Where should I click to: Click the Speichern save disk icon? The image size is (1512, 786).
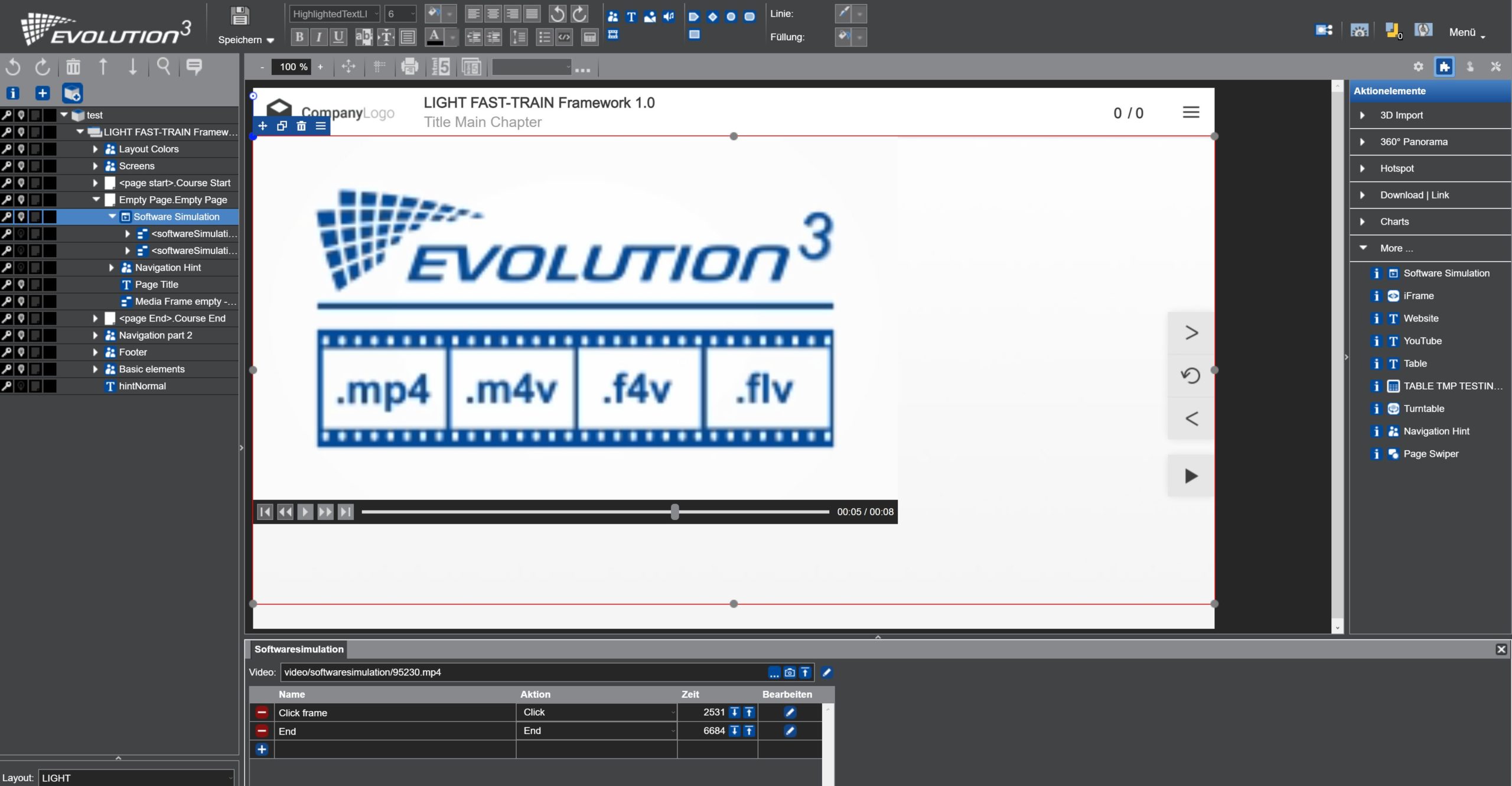click(240, 16)
